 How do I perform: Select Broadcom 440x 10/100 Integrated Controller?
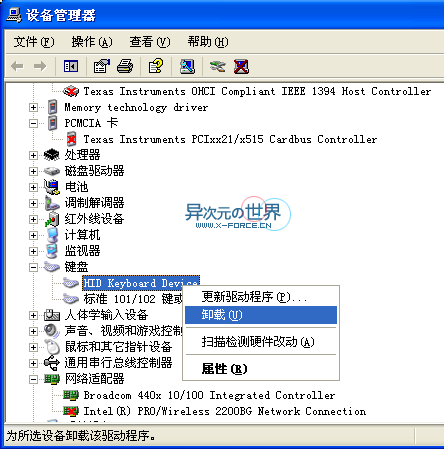209,395
